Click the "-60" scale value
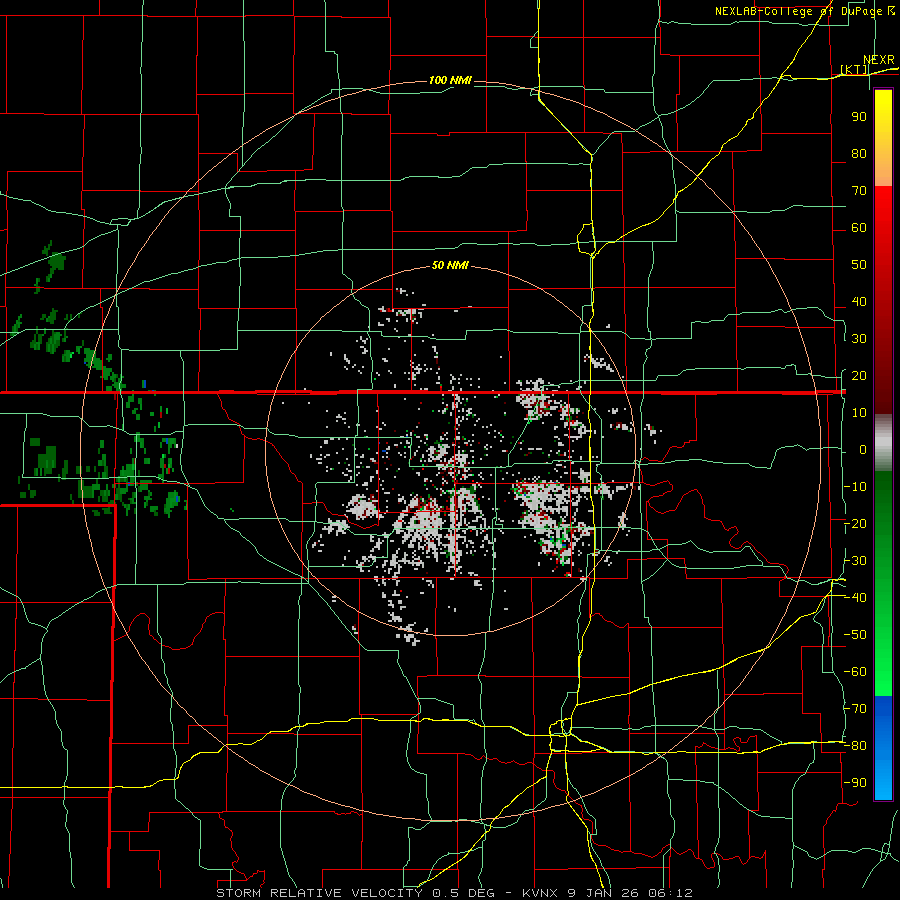This screenshot has width=900, height=900. point(855,672)
